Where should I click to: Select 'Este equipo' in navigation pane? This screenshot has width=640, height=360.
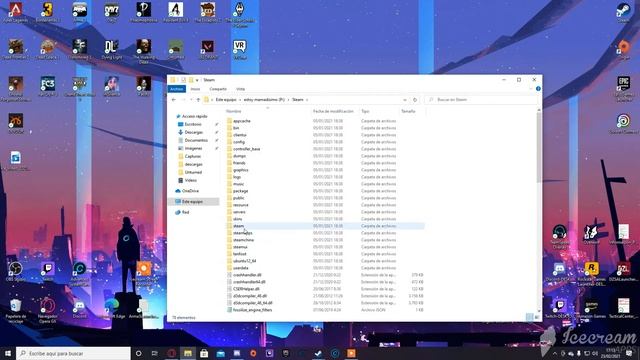pos(192,202)
